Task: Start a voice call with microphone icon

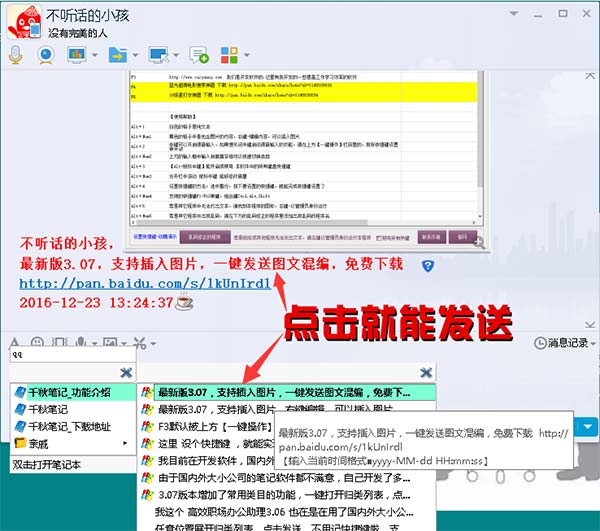Action: click(x=15, y=55)
